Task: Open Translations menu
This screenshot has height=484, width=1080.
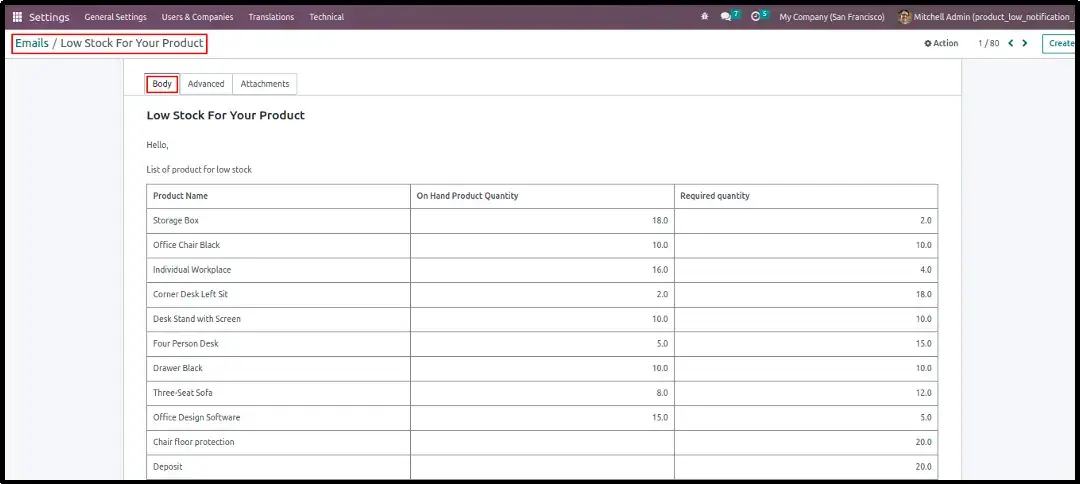Action: pyautogui.click(x=271, y=17)
